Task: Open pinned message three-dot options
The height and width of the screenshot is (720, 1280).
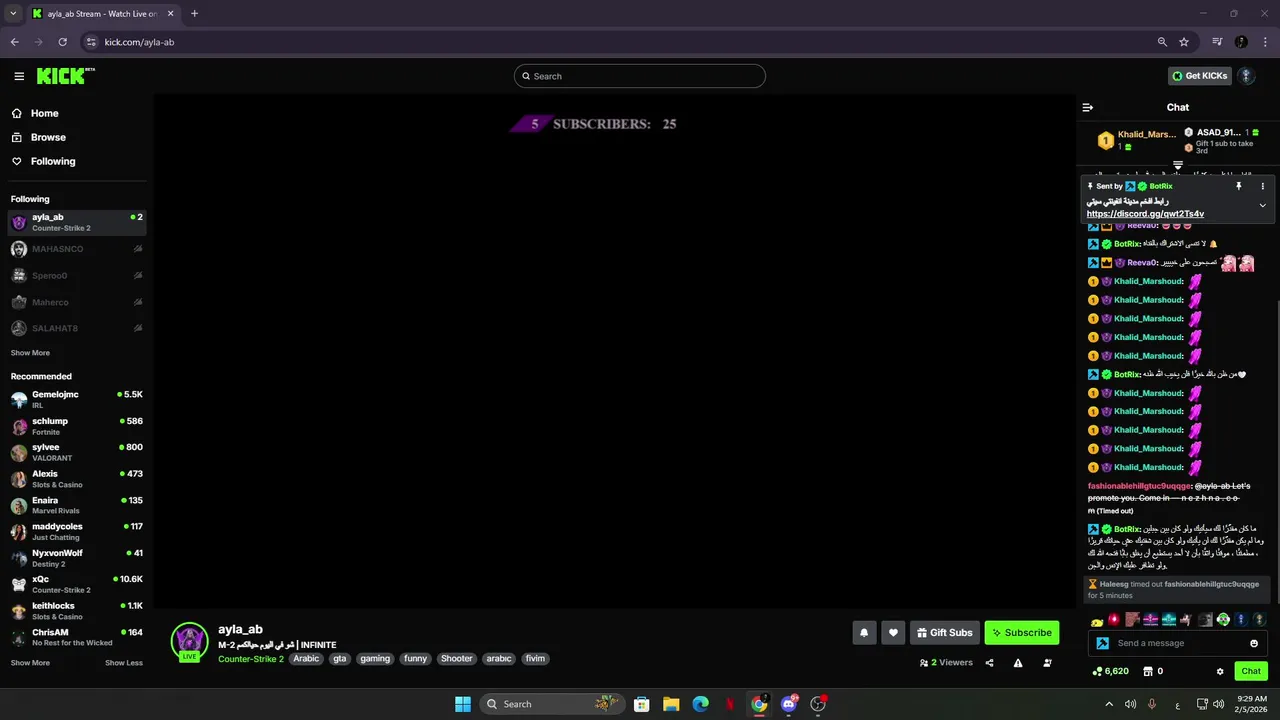Action: tap(1262, 186)
